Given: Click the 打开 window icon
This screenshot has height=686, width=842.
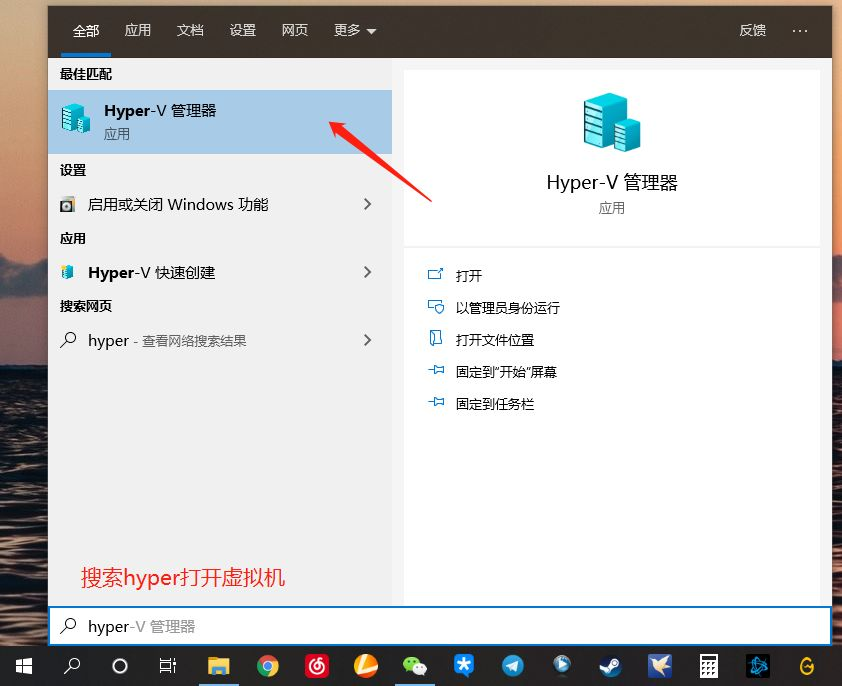Looking at the screenshot, I should tap(435, 275).
